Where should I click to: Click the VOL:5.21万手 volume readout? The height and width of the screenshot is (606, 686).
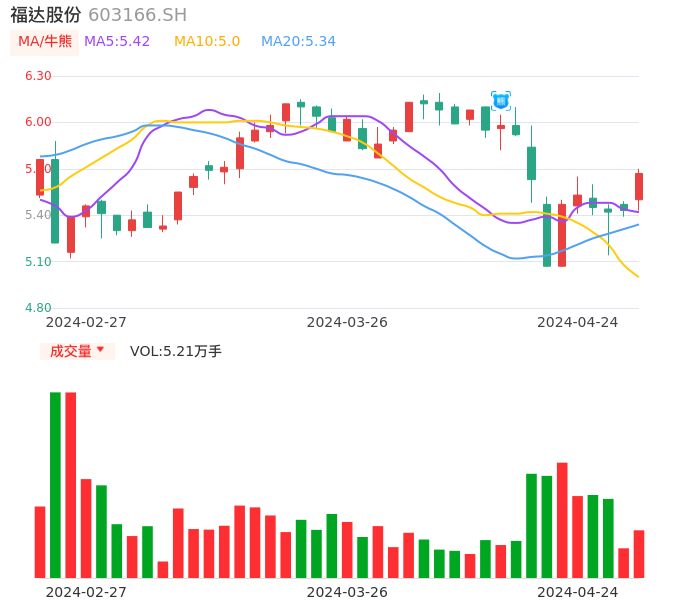pyautogui.click(x=176, y=351)
